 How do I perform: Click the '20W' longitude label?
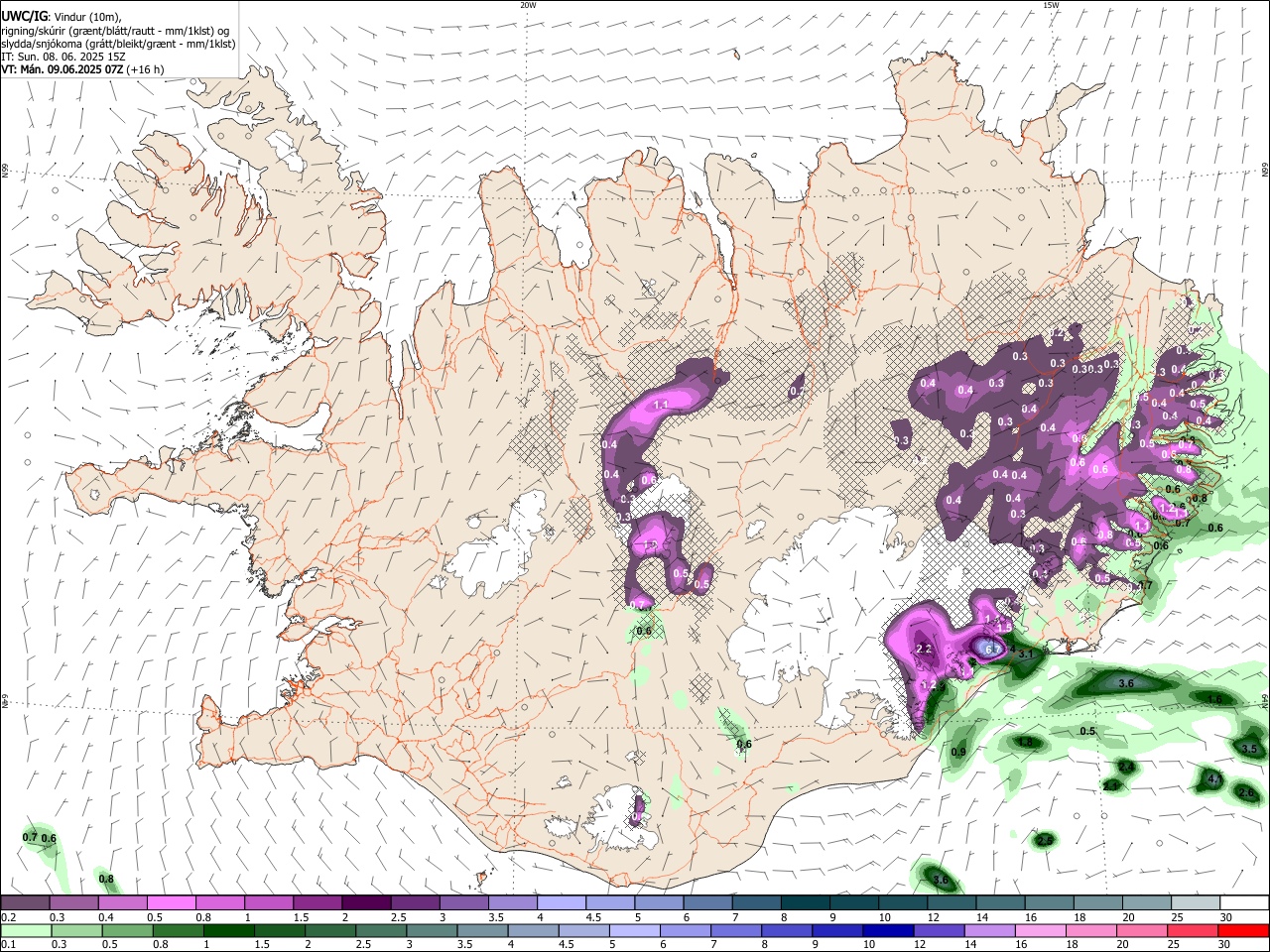click(528, 5)
